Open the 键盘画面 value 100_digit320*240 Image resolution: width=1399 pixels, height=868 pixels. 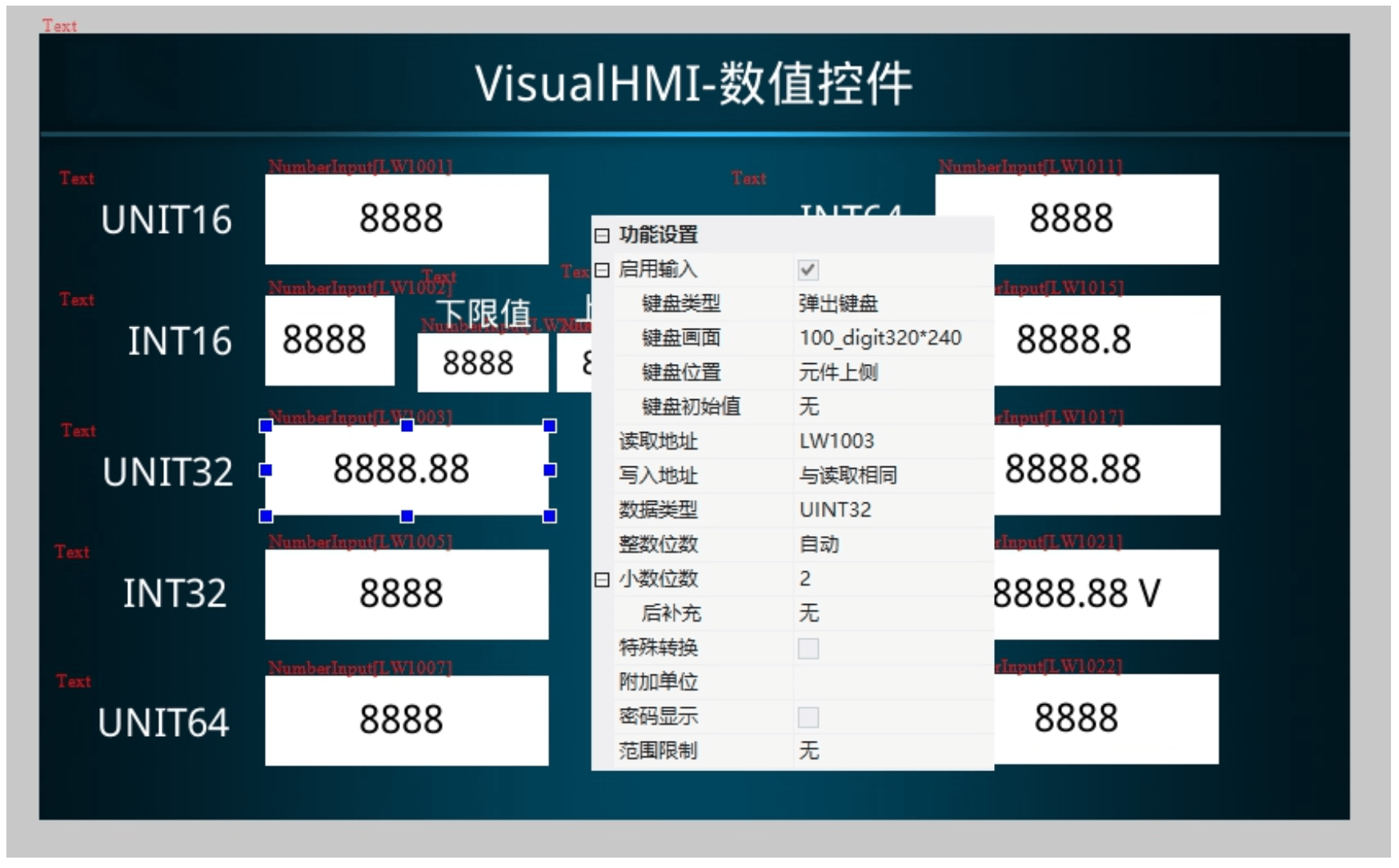click(880, 338)
